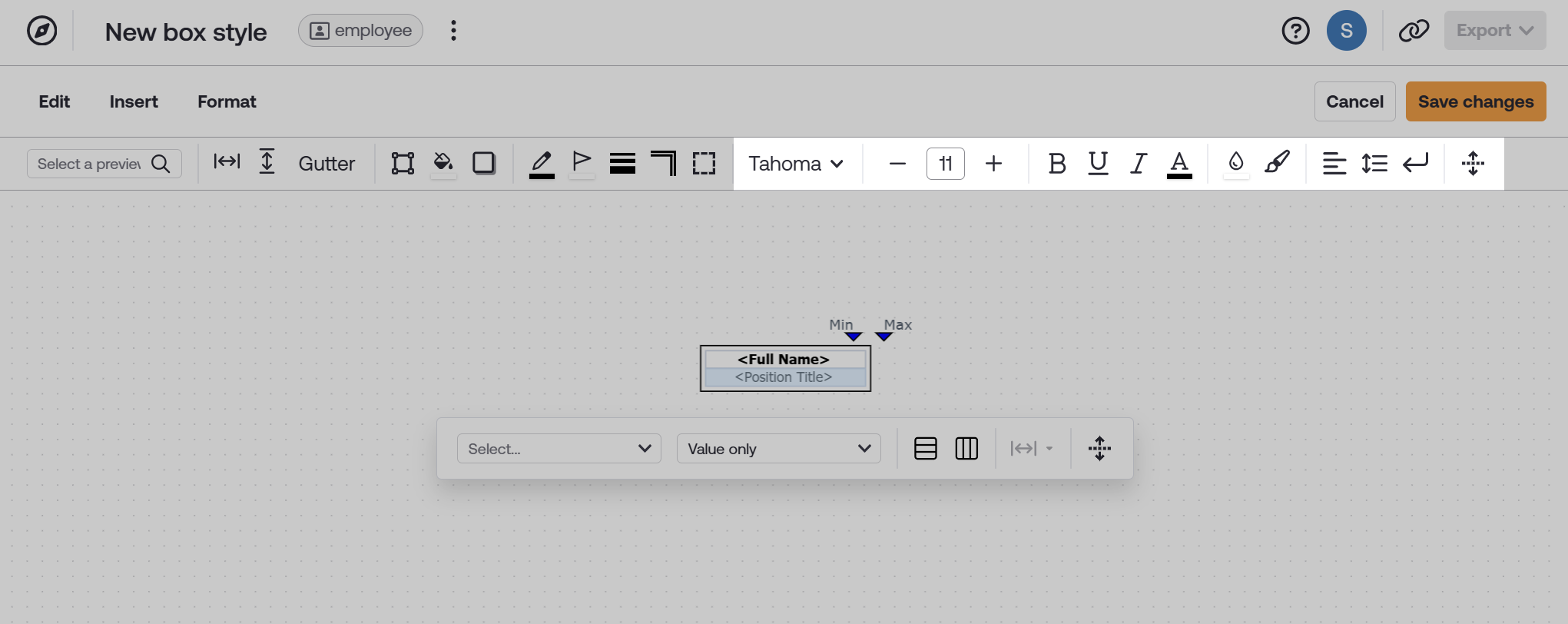Screen dimensions: 1568x624
Task: Open the Insert menu
Action: pyautogui.click(x=134, y=101)
